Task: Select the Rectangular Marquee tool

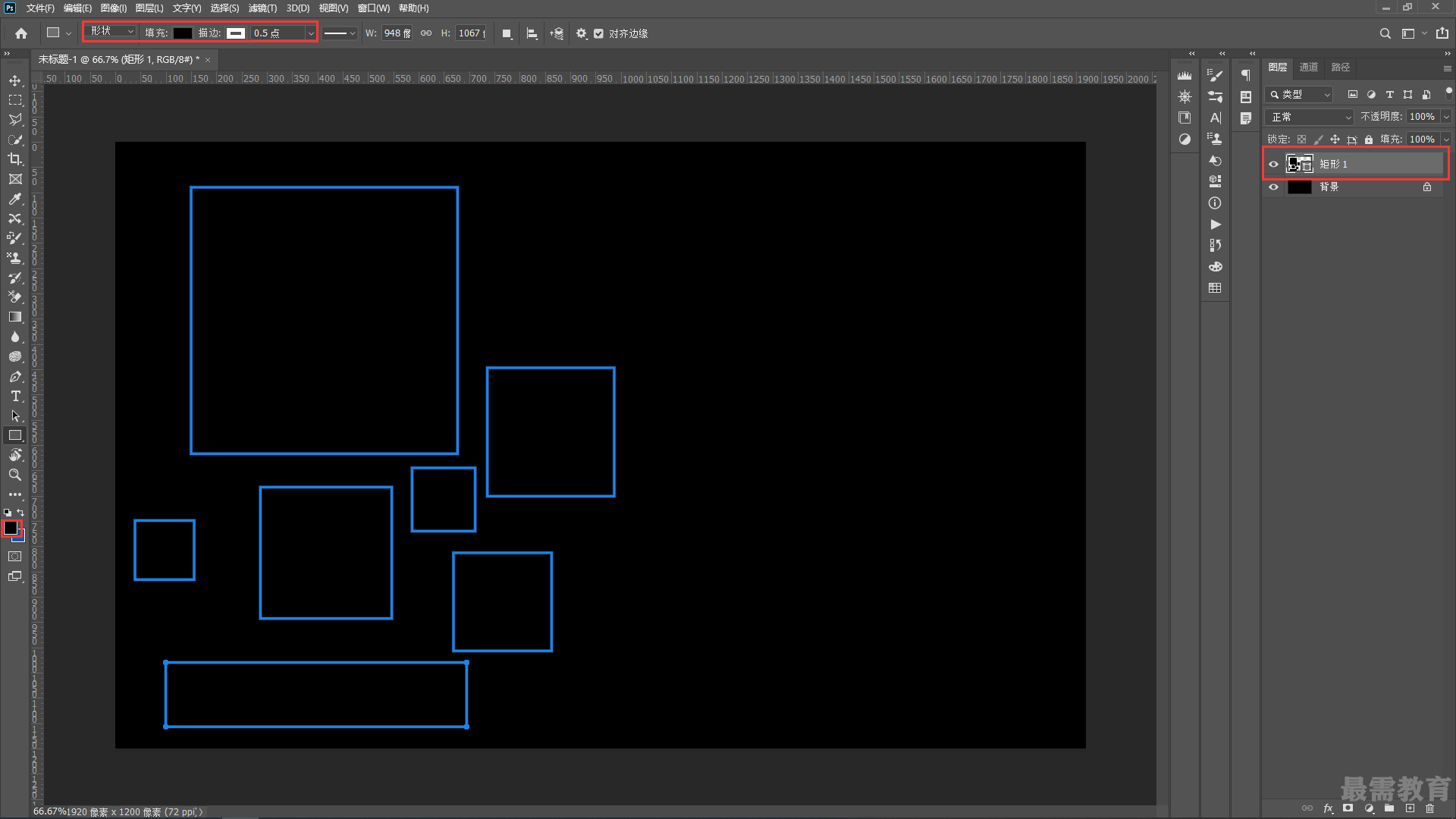Action: (15, 100)
